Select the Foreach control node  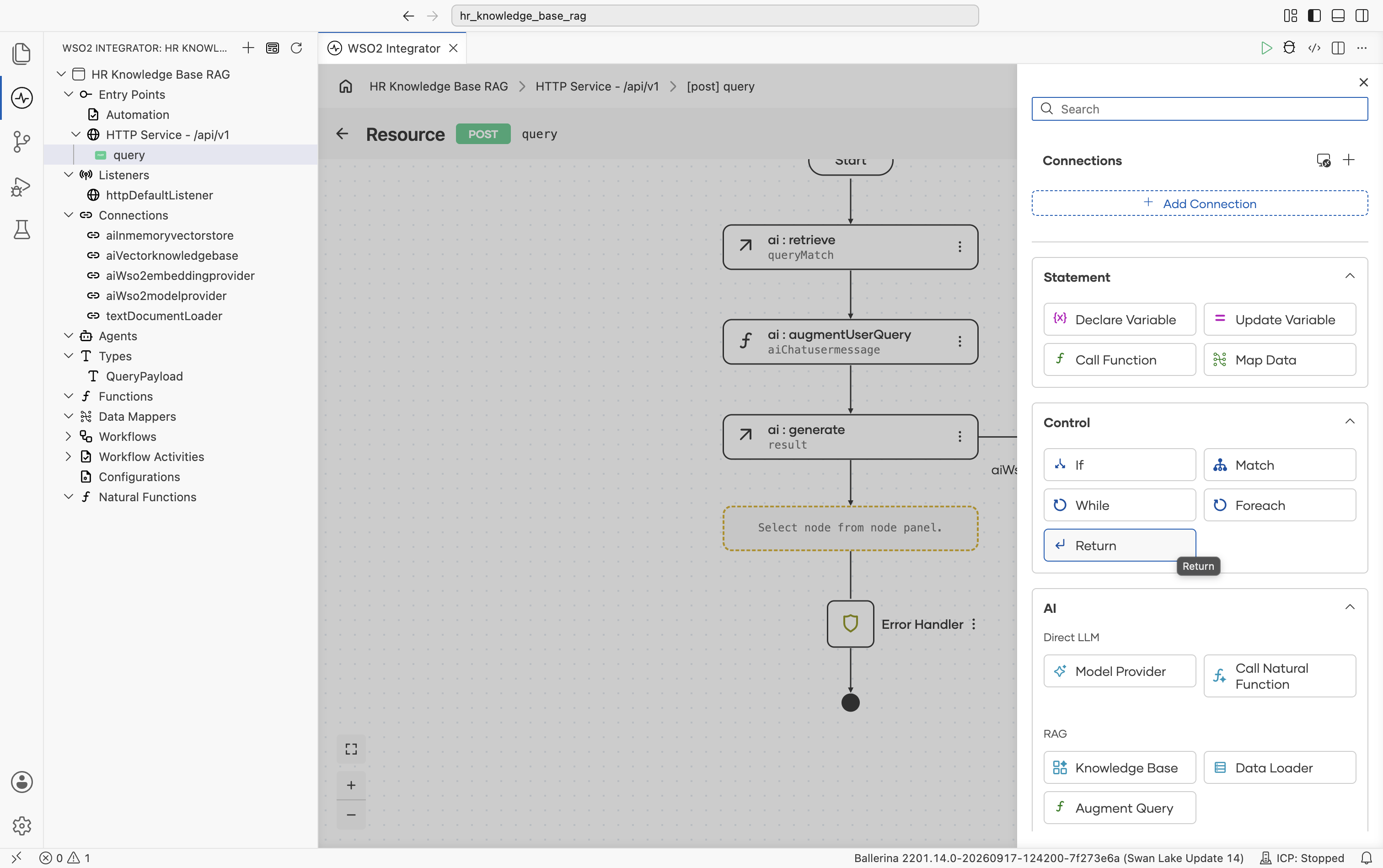tap(1280, 504)
